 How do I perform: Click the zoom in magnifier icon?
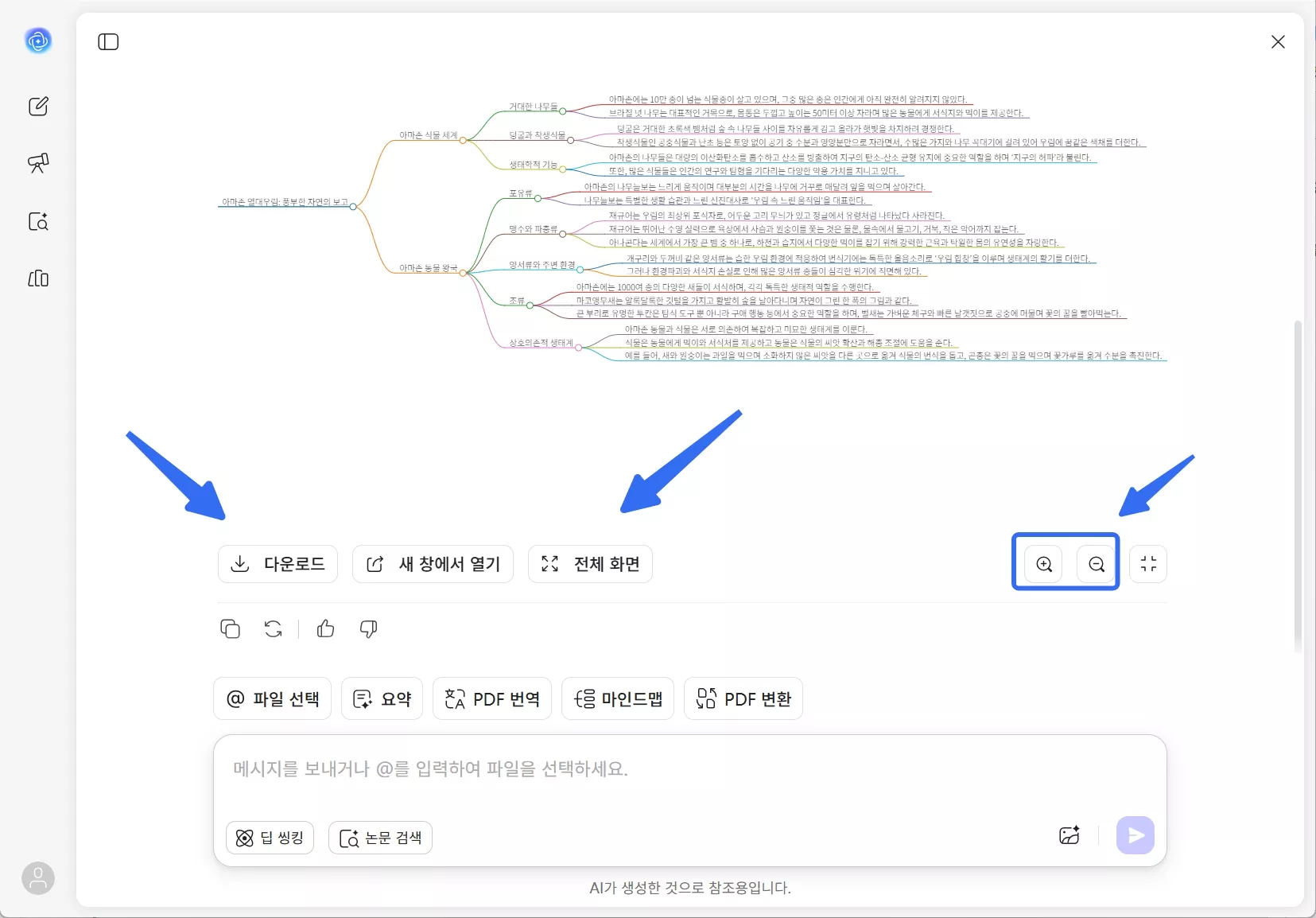(1042, 564)
